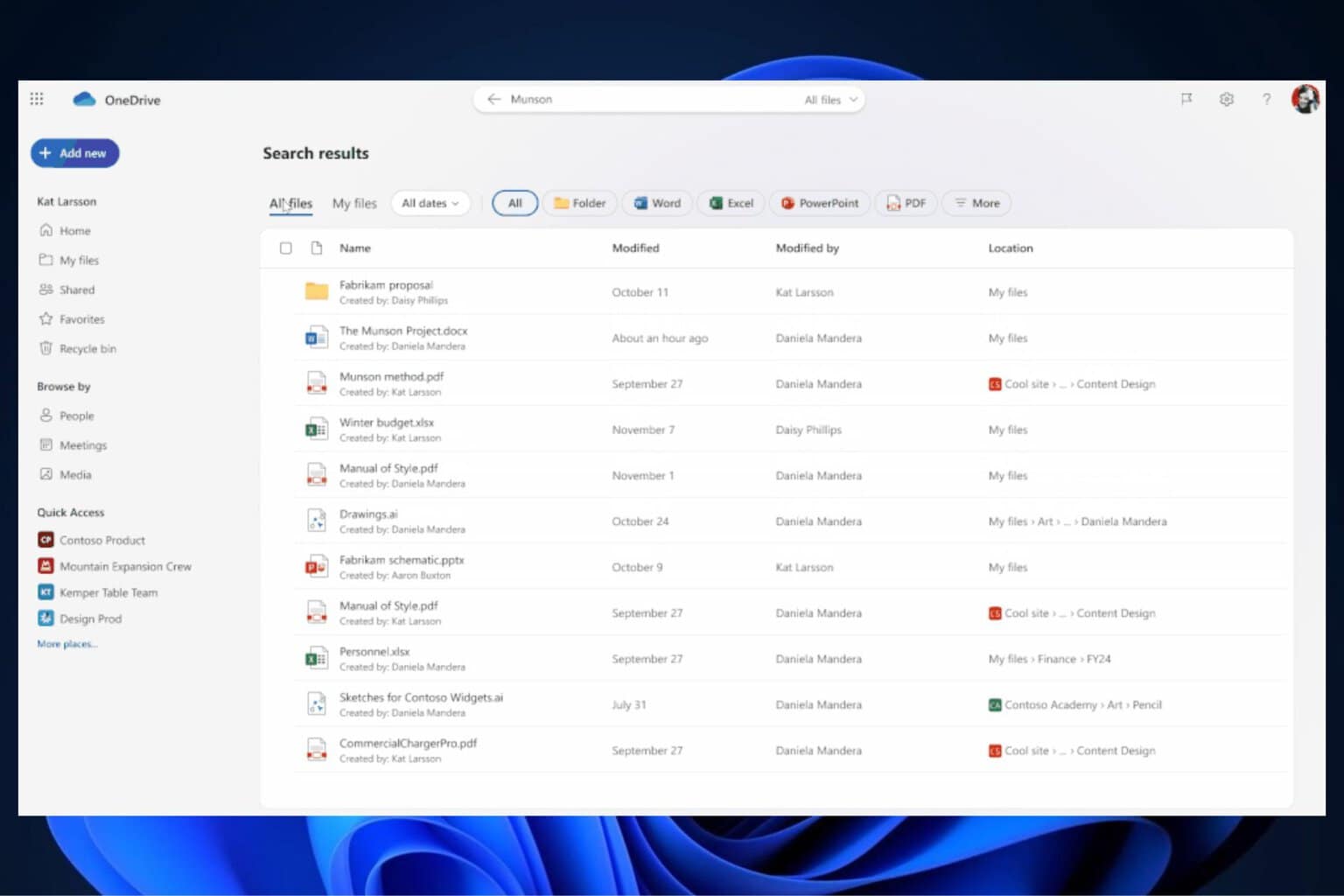Screen dimensions: 1344x896
Task: Open Daniela Mandera folder location of Drawings.ai
Action: (x=1123, y=521)
